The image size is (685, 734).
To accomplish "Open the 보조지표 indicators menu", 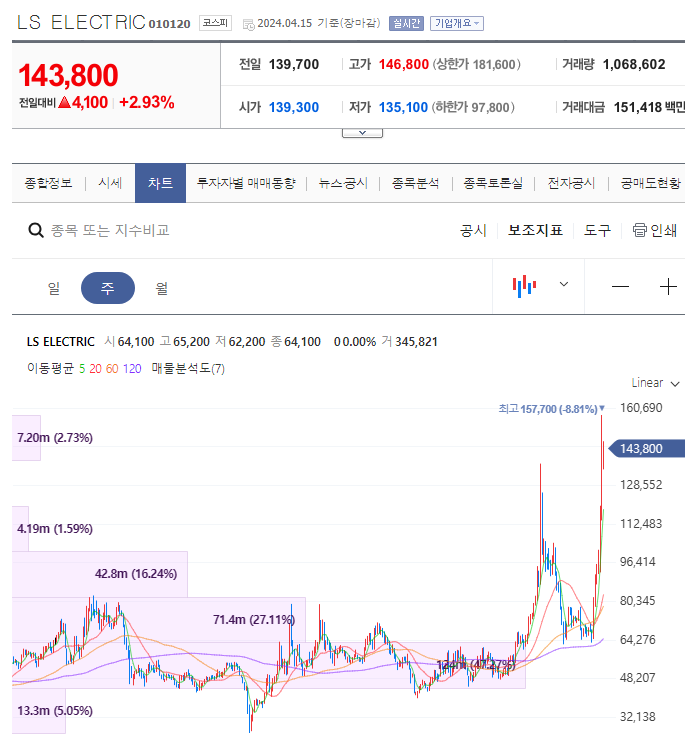I will pyautogui.click(x=535, y=230).
